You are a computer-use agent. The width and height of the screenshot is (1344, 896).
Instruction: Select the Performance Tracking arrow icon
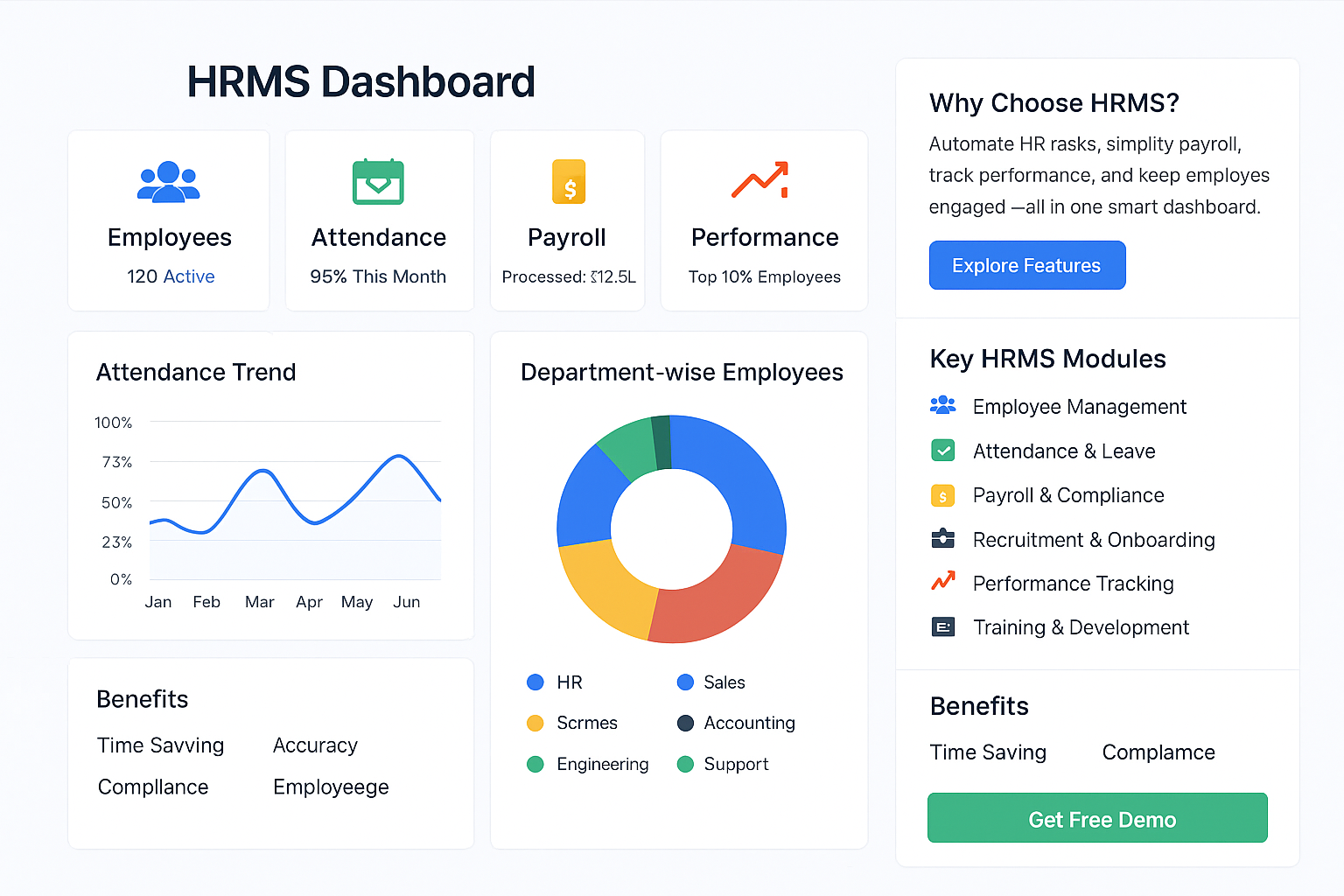coord(943,582)
